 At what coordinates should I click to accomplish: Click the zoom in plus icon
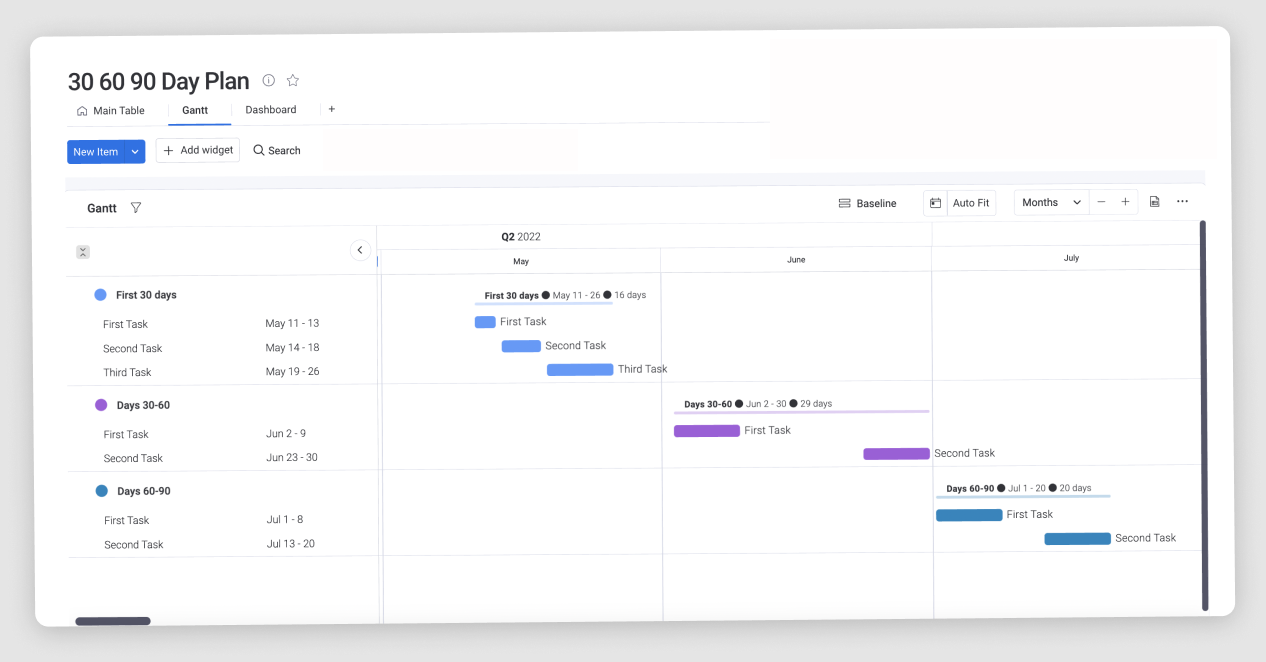coord(1125,202)
